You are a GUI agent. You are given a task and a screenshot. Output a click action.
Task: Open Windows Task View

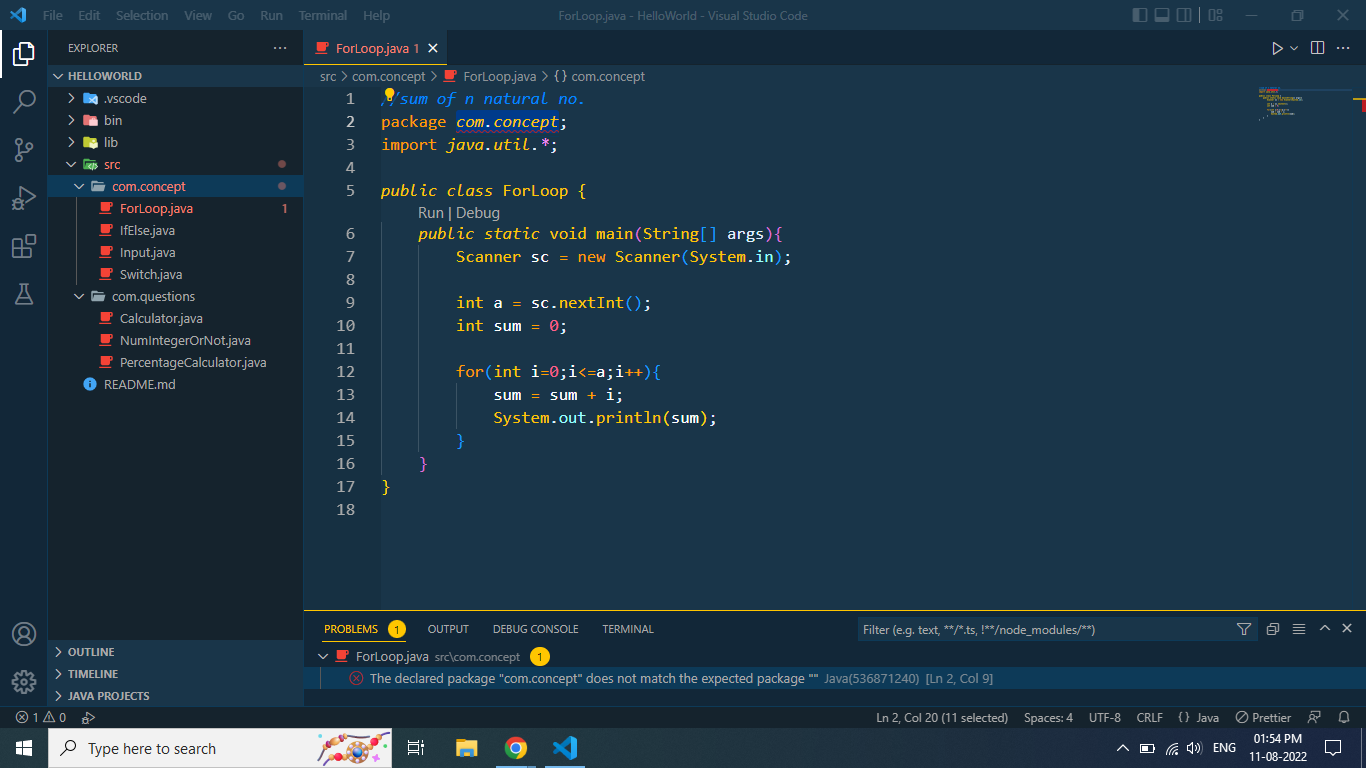(416, 748)
